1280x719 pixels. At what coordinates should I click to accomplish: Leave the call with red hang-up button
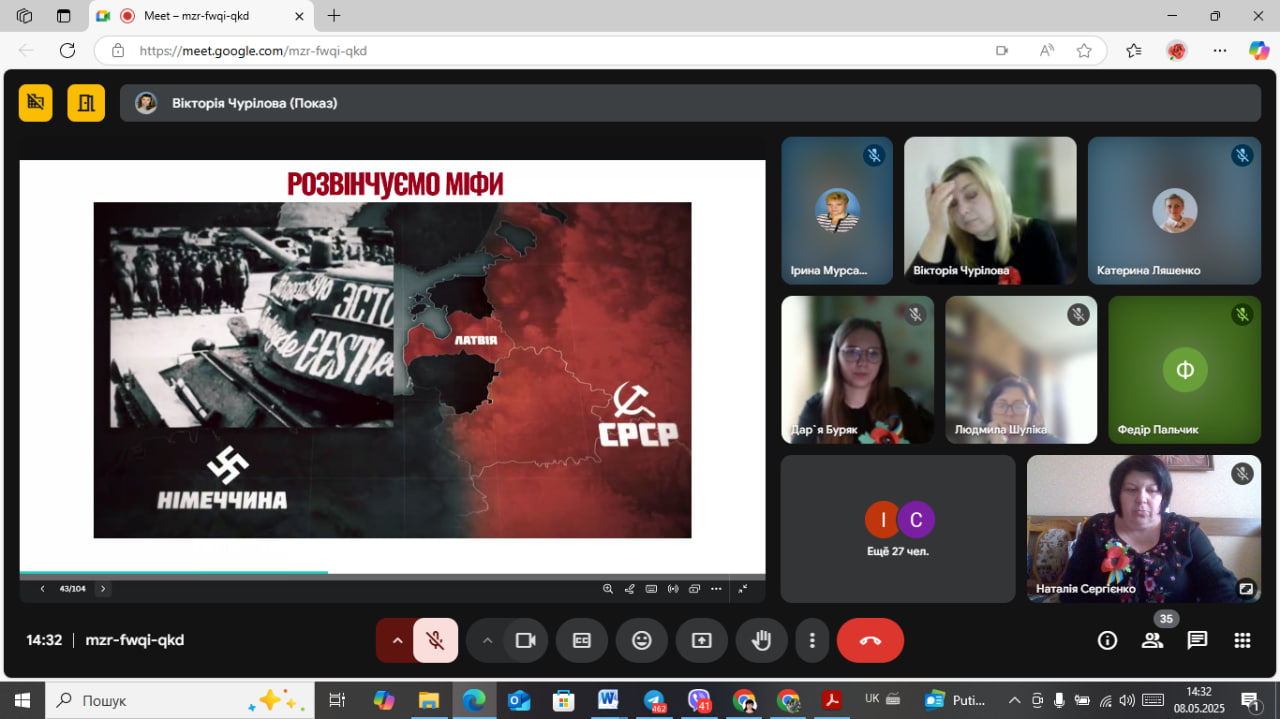click(870, 641)
